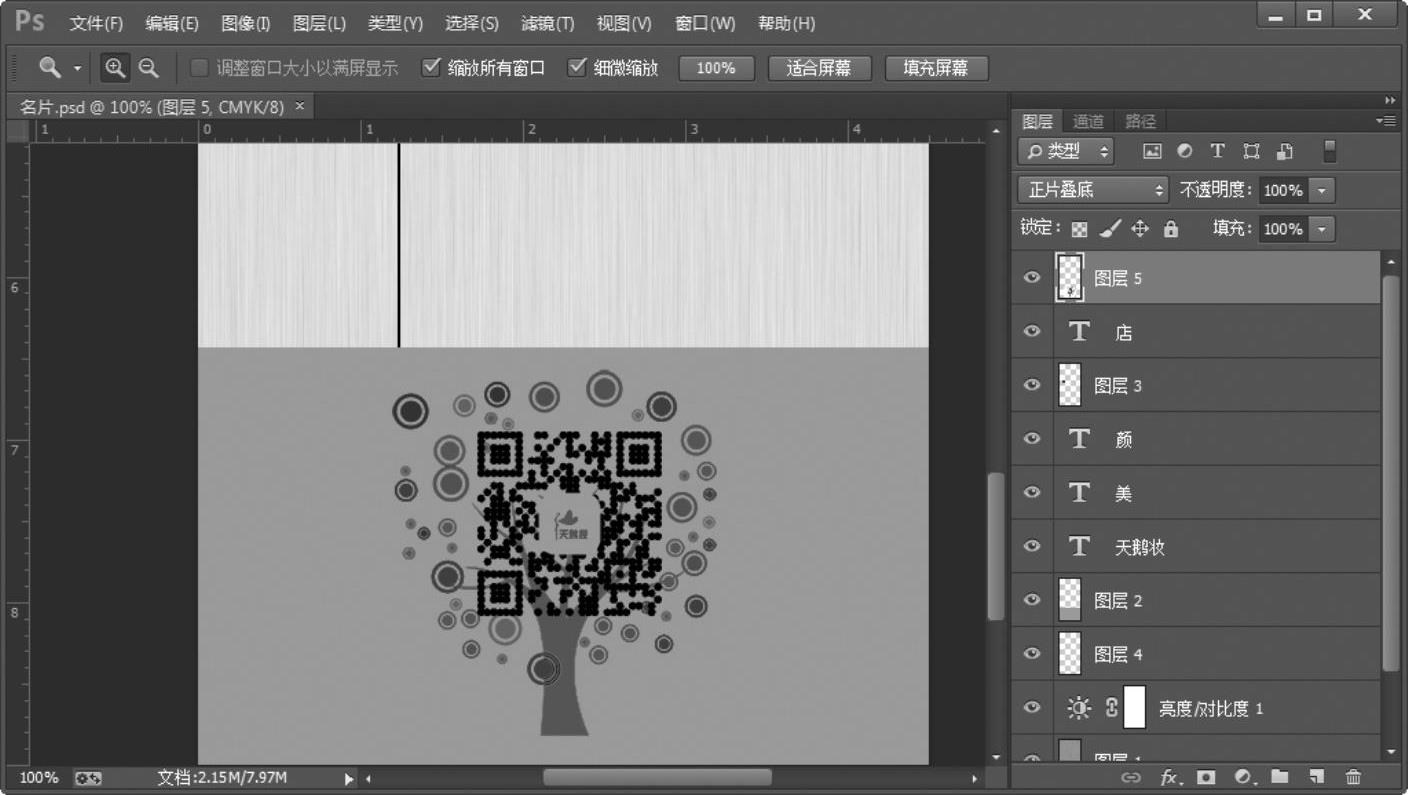Hide text layer 颜
This screenshot has height=795, width=1408.
pos(1032,439)
